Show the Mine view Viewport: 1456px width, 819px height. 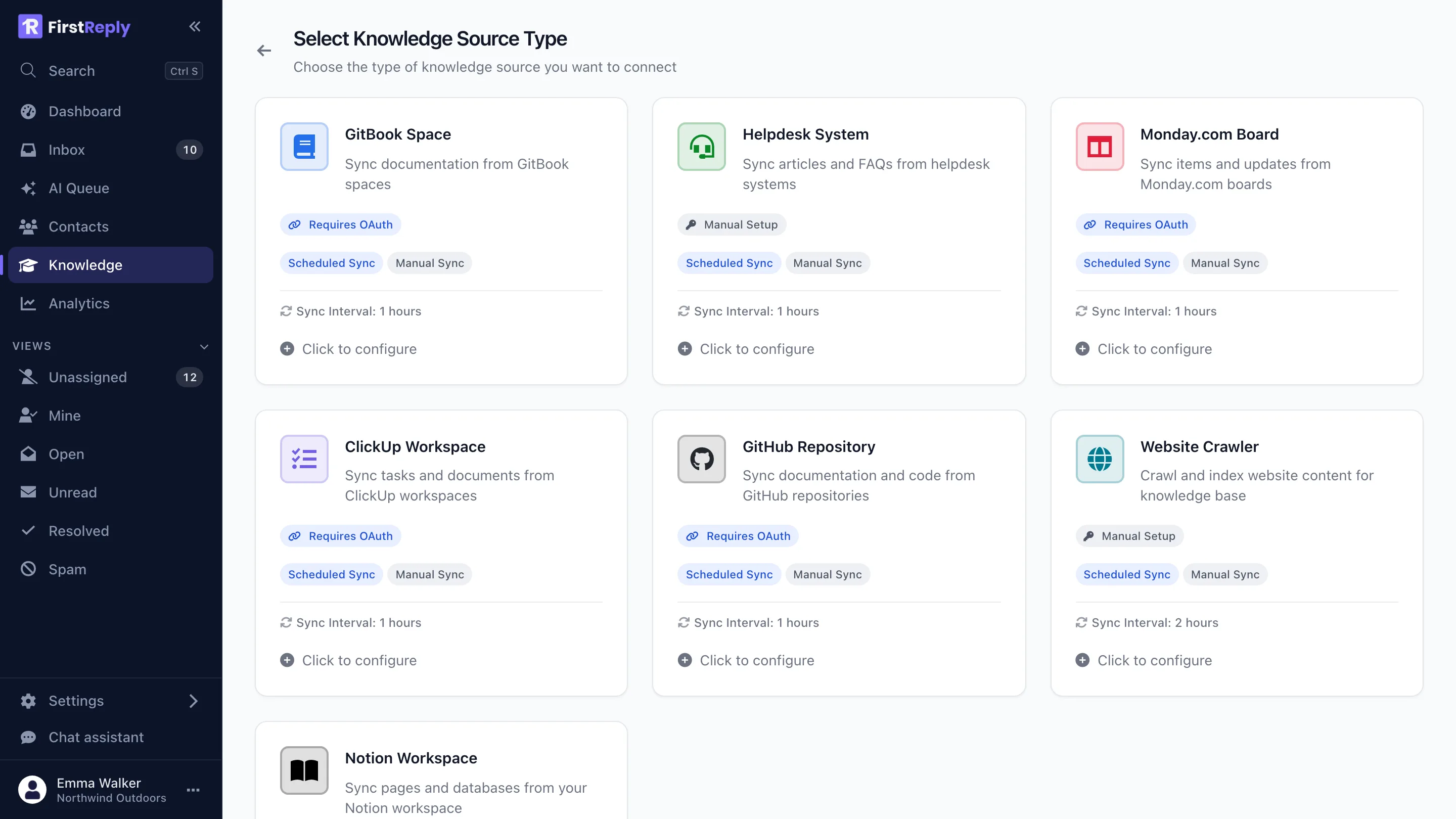click(x=111, y=416)
